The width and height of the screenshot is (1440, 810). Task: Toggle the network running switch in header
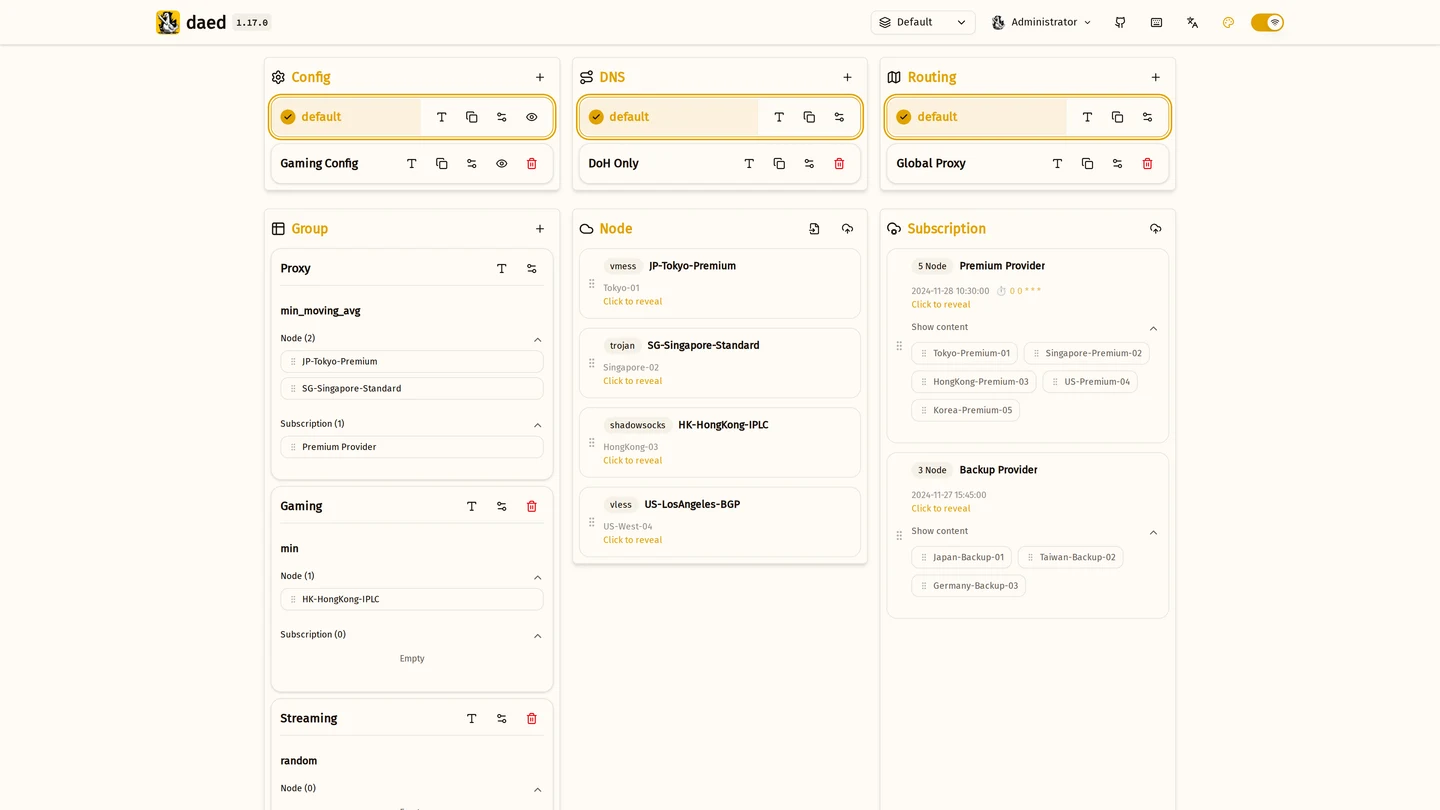pyautogui.click(x=1267, y=22)
